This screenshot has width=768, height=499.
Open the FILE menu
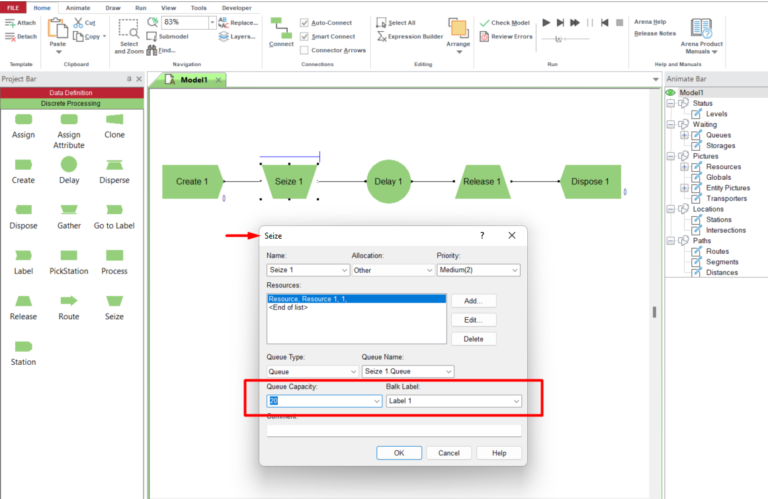tap(13, 8)
